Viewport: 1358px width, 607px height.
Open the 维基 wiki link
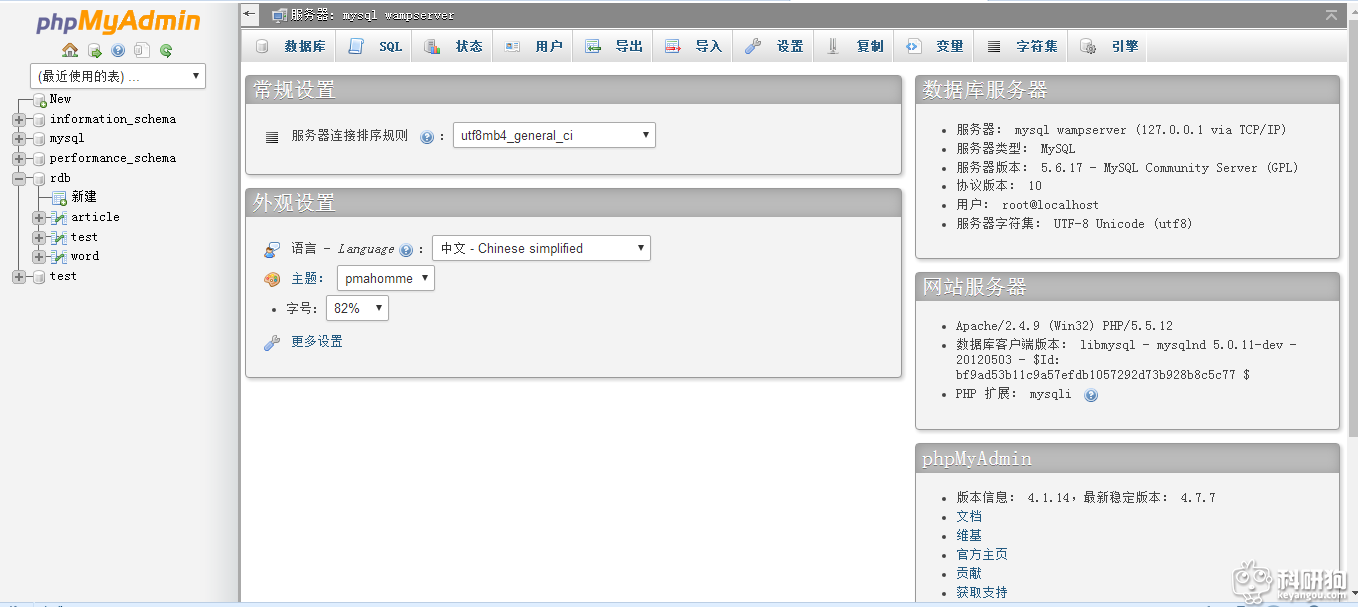coord(969,535)
